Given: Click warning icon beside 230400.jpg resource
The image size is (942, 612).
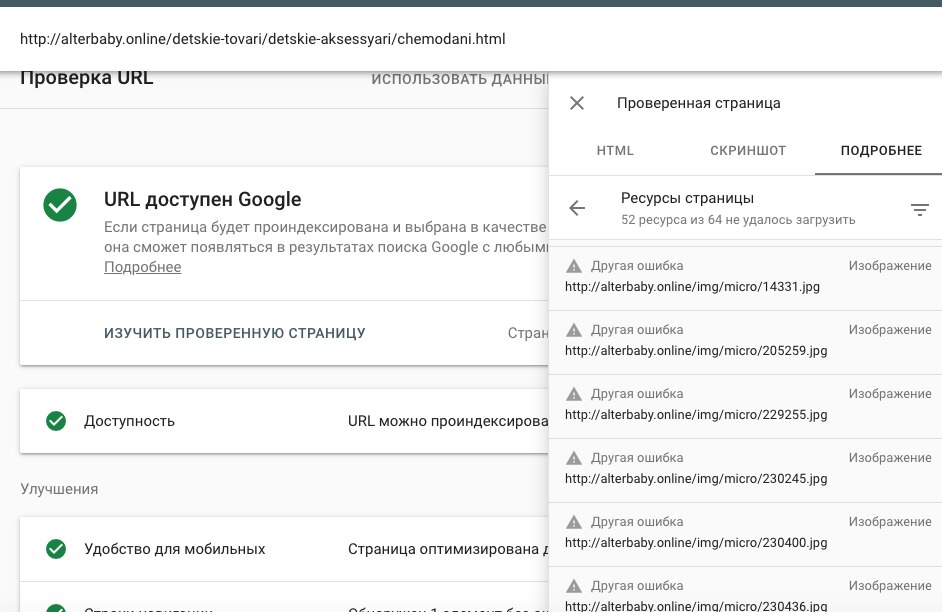Looking at the screenshot, I should point(573,520).
